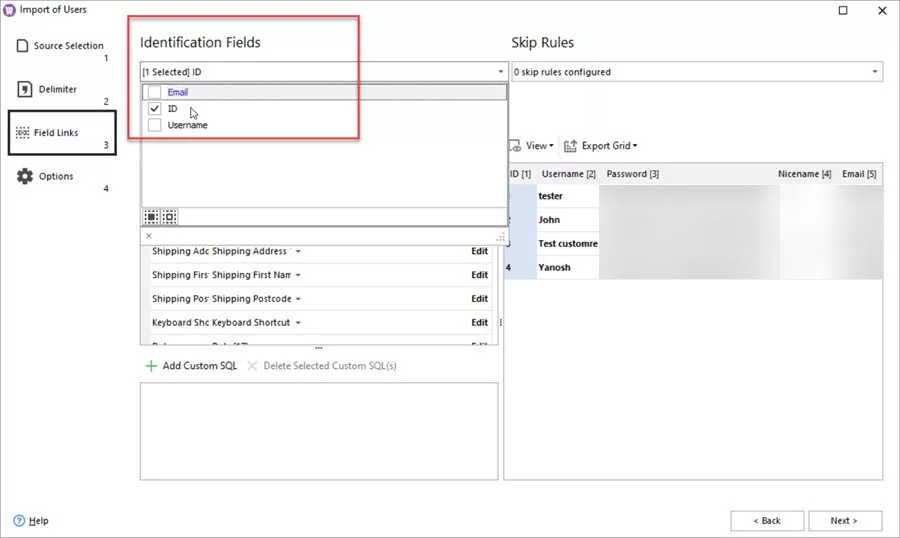The height and width of the screenshot is (538, 900).
Task: Click the Options gear icon
Action: tap(25, 176)
